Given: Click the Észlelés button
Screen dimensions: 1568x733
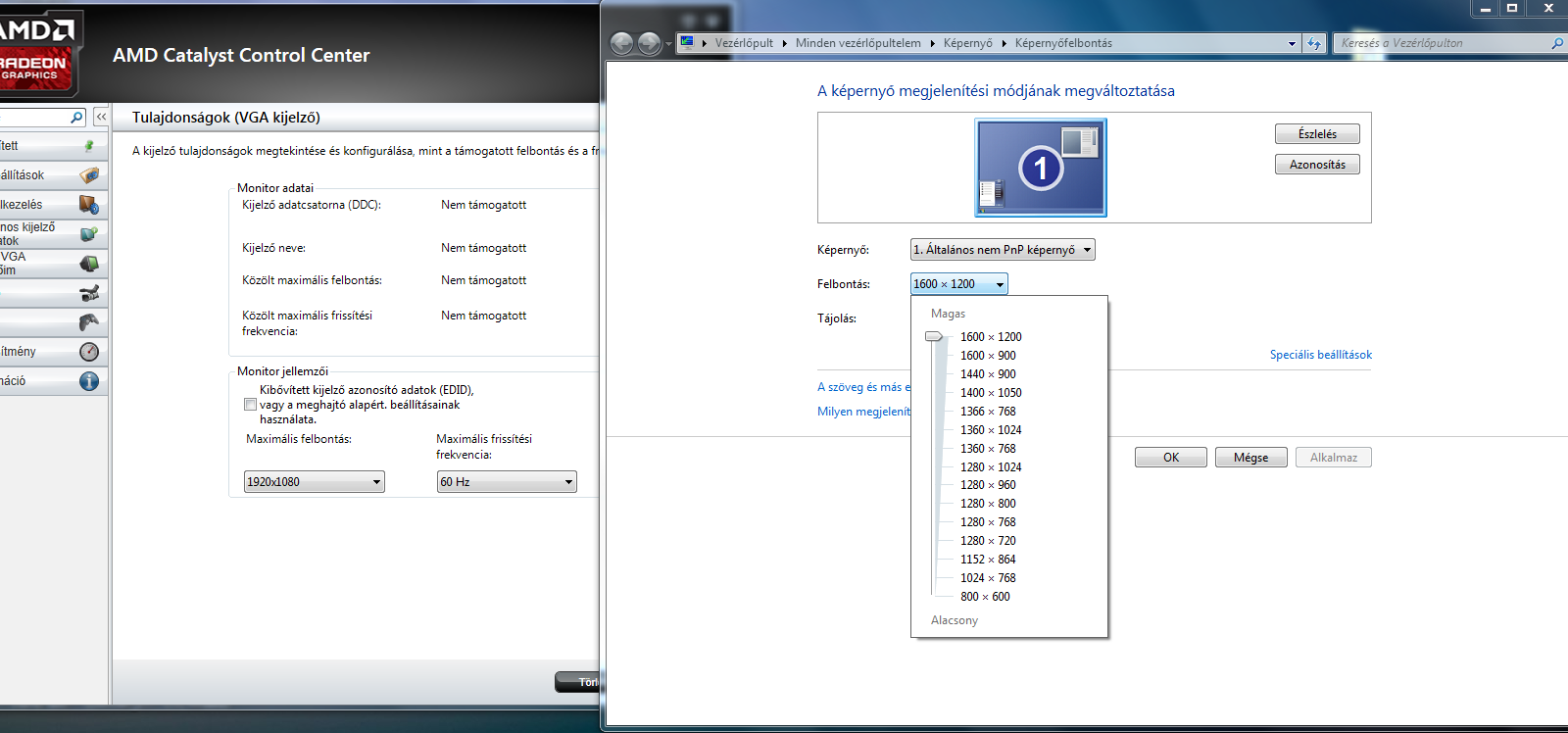Looking at the screenshot, I should tap(1317, 134).
